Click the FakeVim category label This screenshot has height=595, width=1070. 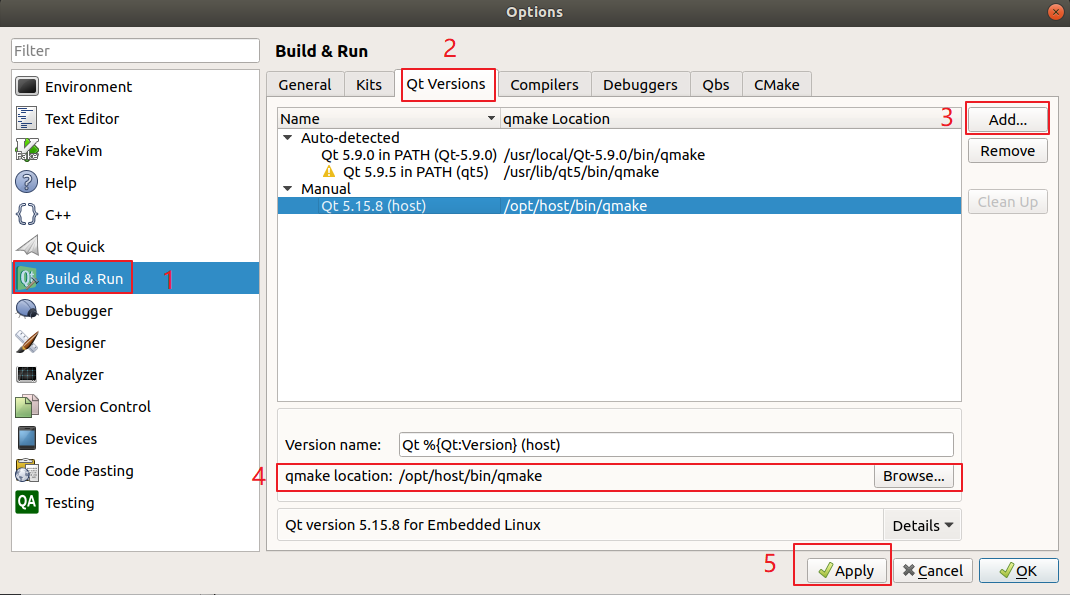coord(74,151)
